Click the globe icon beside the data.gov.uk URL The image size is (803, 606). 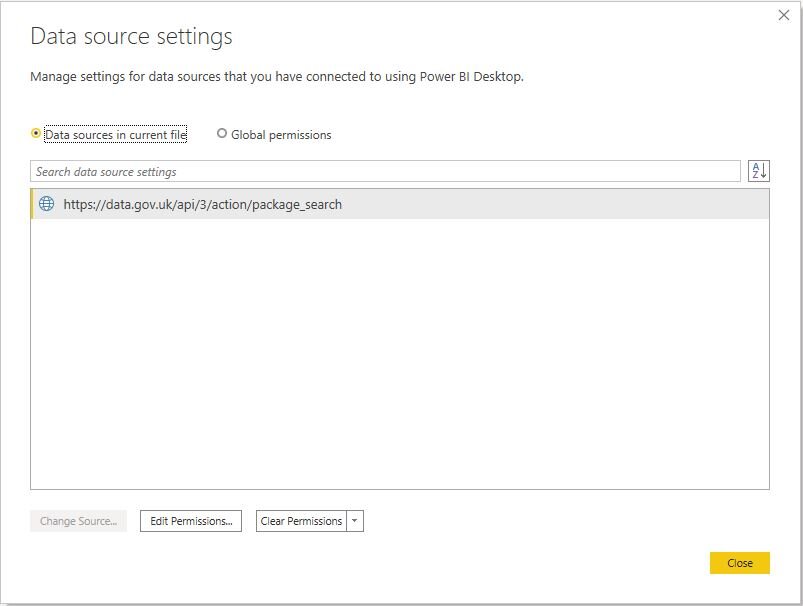click(47, 204)
